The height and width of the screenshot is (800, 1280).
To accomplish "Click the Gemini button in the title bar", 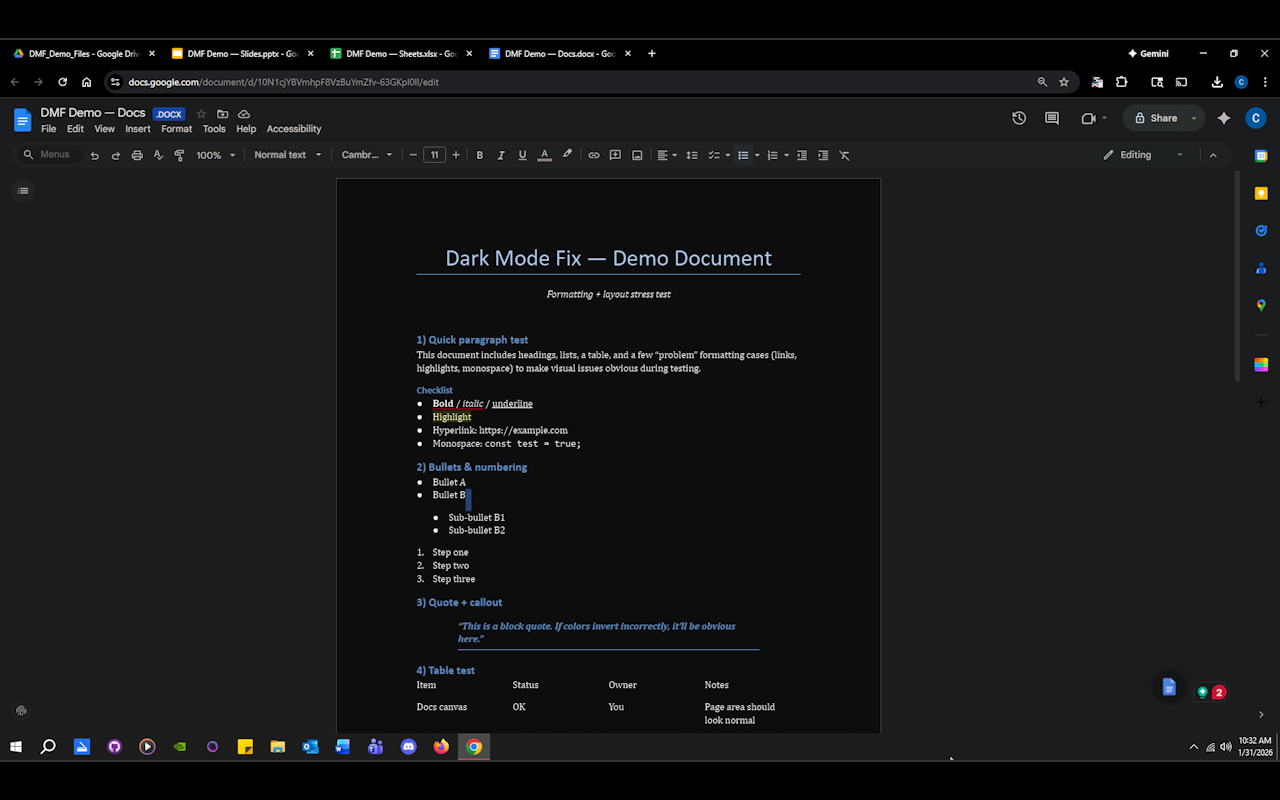I will [1147, 54].
